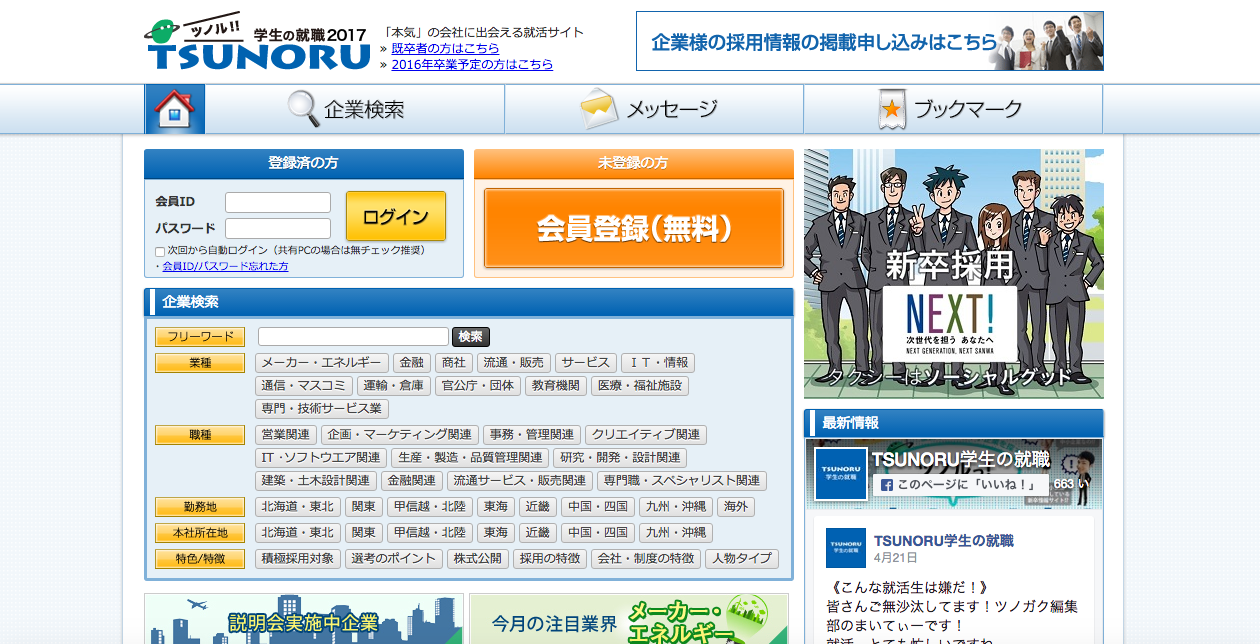
Task: Open the メッセージ navigation tab
Action: click(x=654, y=109)
